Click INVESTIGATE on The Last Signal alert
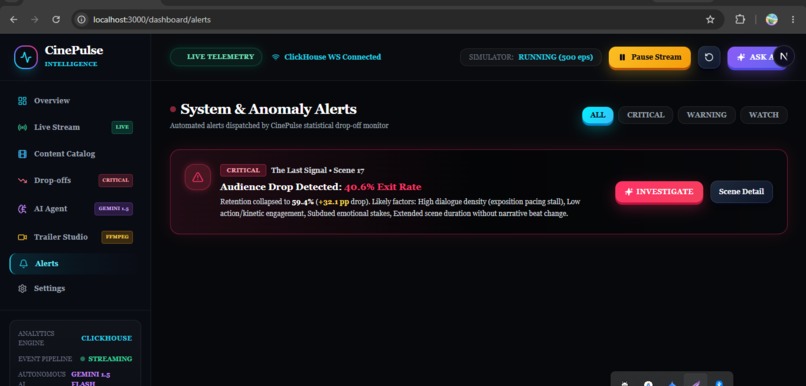806x386 pixels. [x=659, y=192]
